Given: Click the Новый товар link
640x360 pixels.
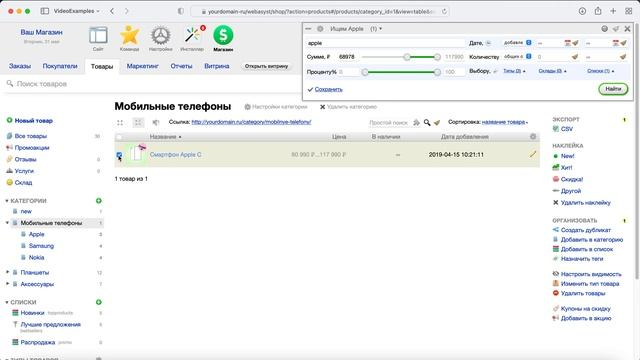Looking at the screenshot, I should point(33,120).
